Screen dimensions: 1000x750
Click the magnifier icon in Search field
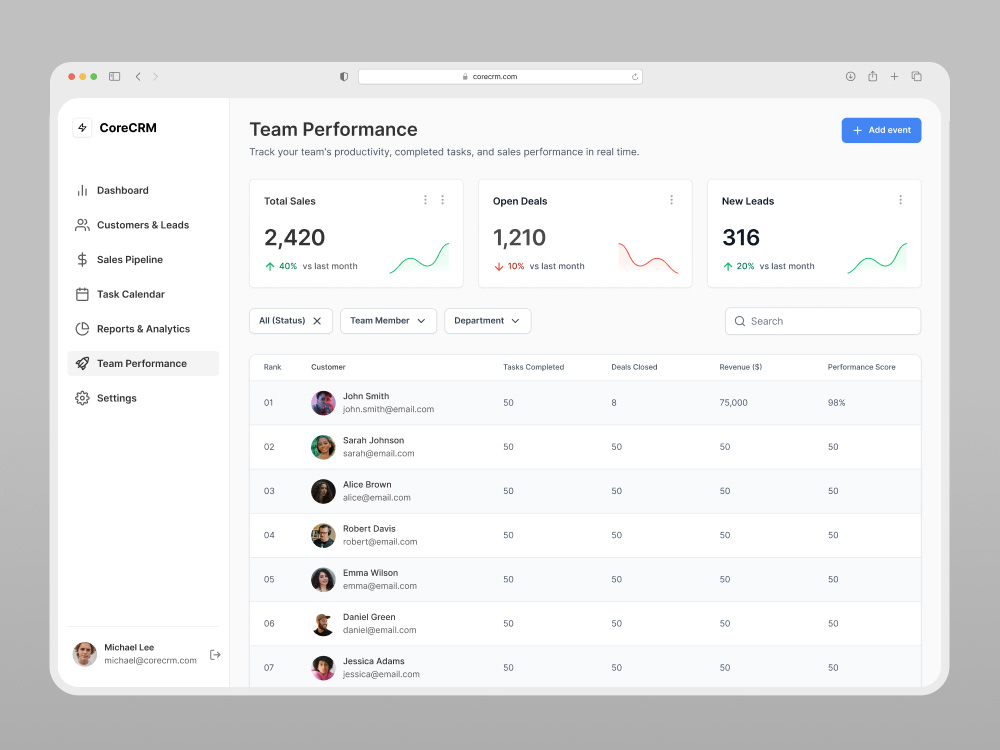740,321
